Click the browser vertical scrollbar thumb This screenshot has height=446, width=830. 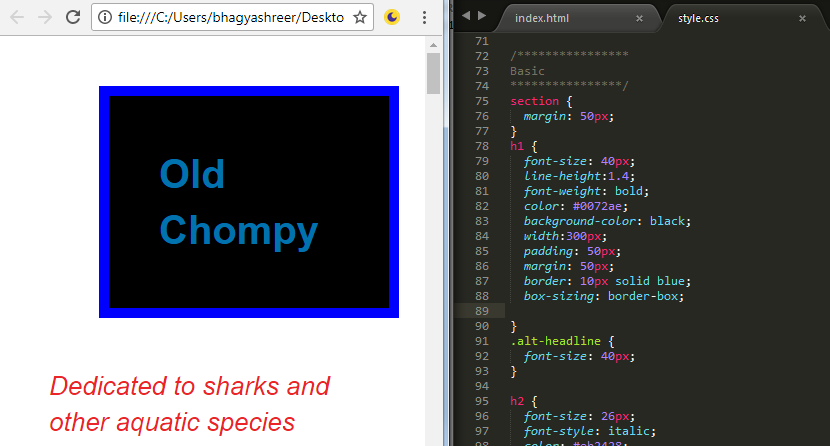[433, 73]
